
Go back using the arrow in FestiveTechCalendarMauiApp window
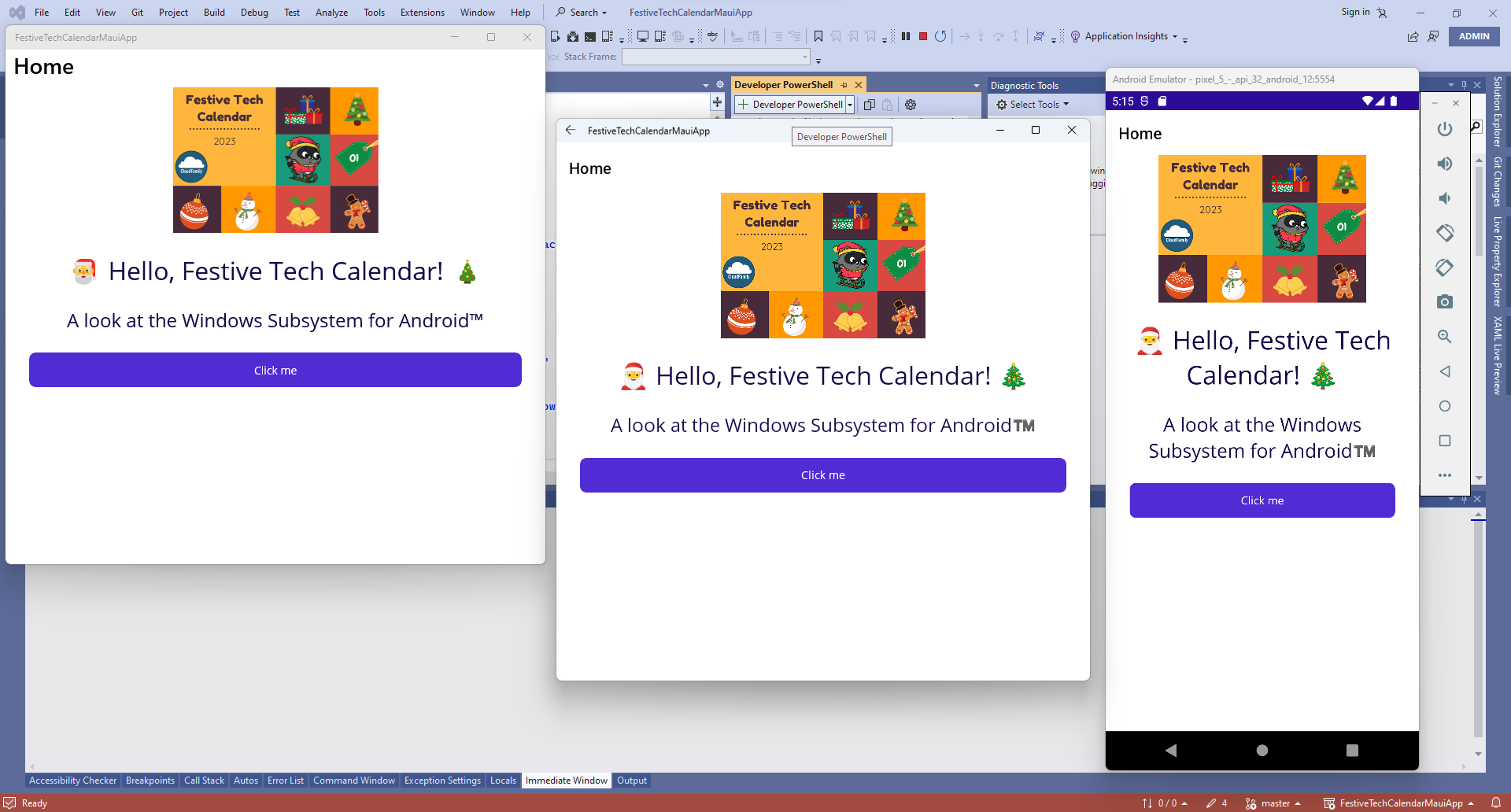[571, 131]
